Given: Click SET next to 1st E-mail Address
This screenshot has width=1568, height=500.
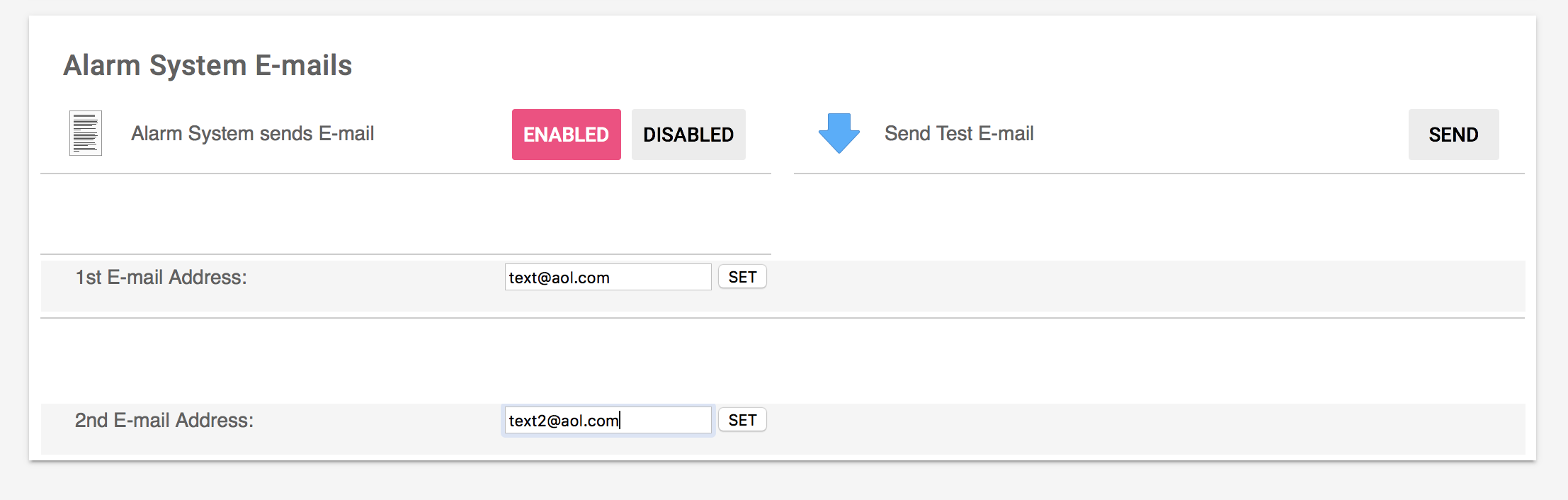Looking at the screenshot, I should [742, 277].
